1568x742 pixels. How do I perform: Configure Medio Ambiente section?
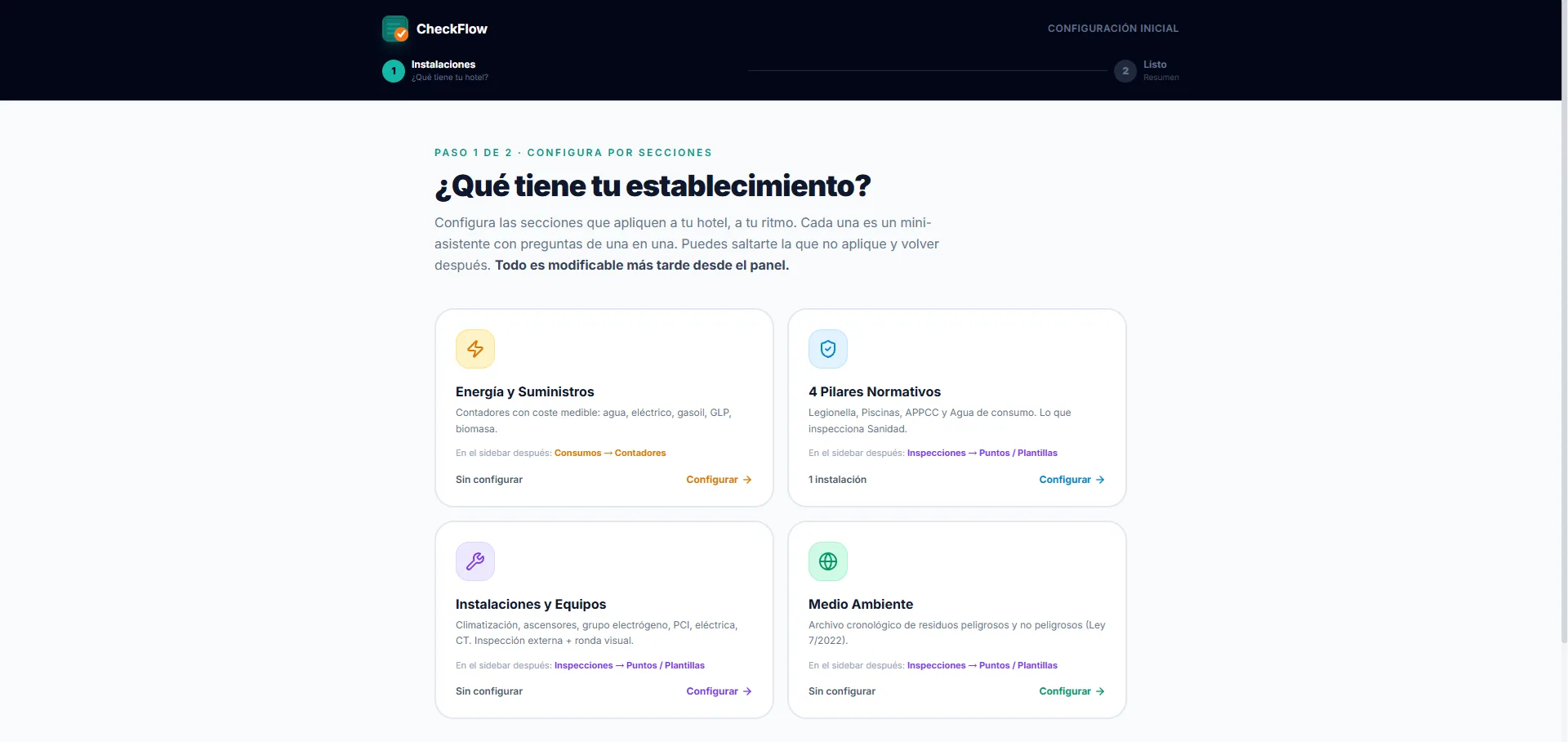coord(1071,691)
